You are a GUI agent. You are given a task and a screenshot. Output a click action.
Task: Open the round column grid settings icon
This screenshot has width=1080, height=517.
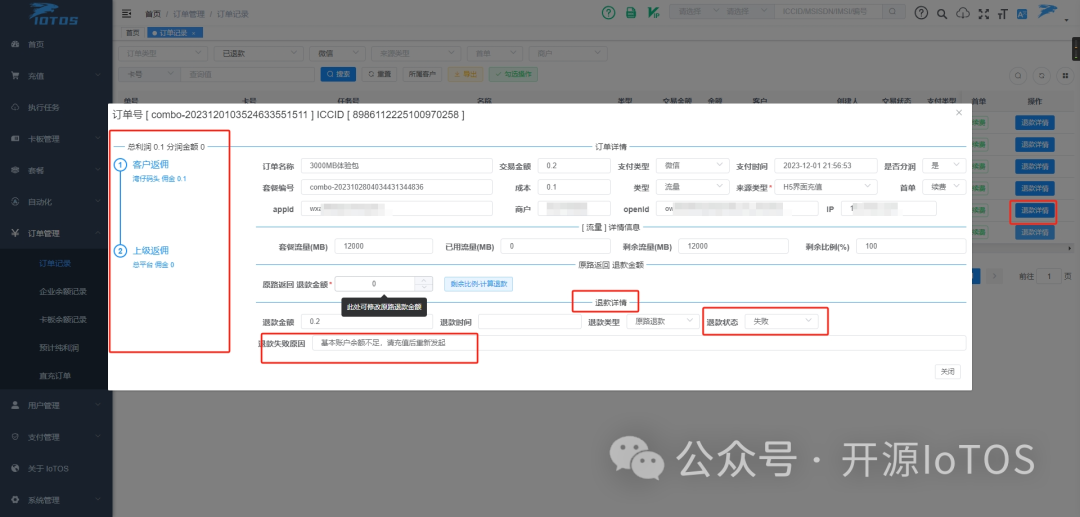click(x=1066, y=76)
